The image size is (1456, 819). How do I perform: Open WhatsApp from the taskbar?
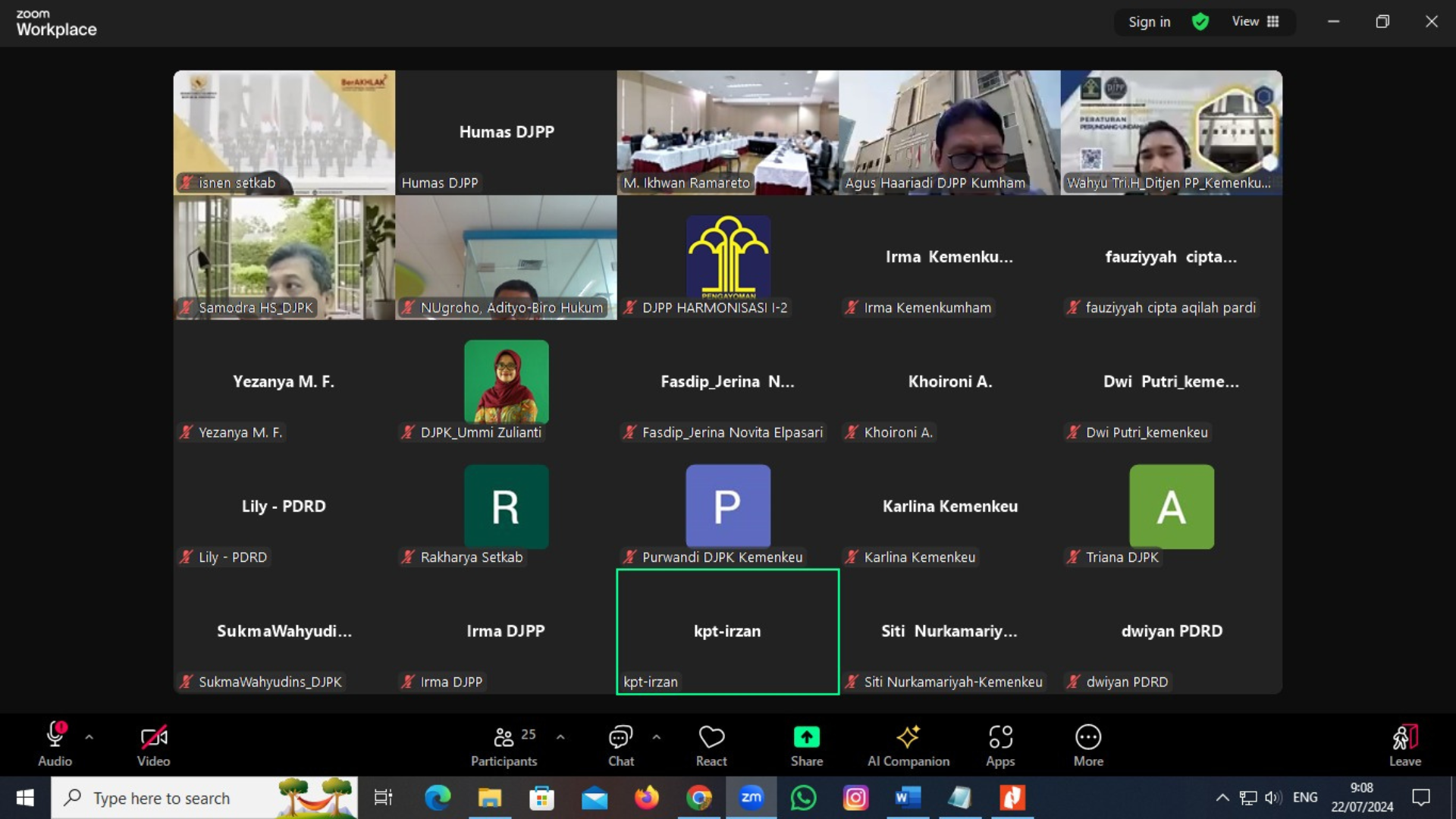(x=804, y=798)
